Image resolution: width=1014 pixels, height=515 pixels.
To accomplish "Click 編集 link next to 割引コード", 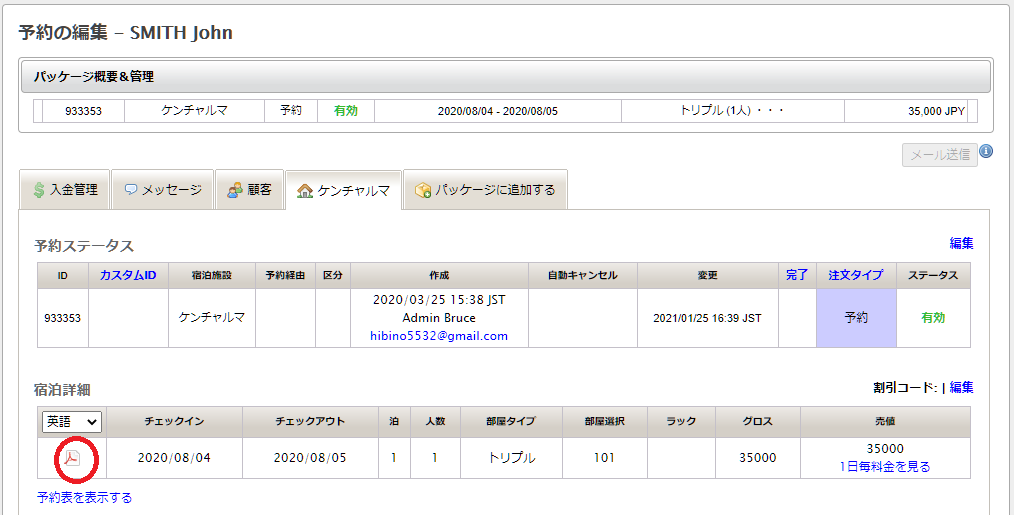I will (961, 387).
